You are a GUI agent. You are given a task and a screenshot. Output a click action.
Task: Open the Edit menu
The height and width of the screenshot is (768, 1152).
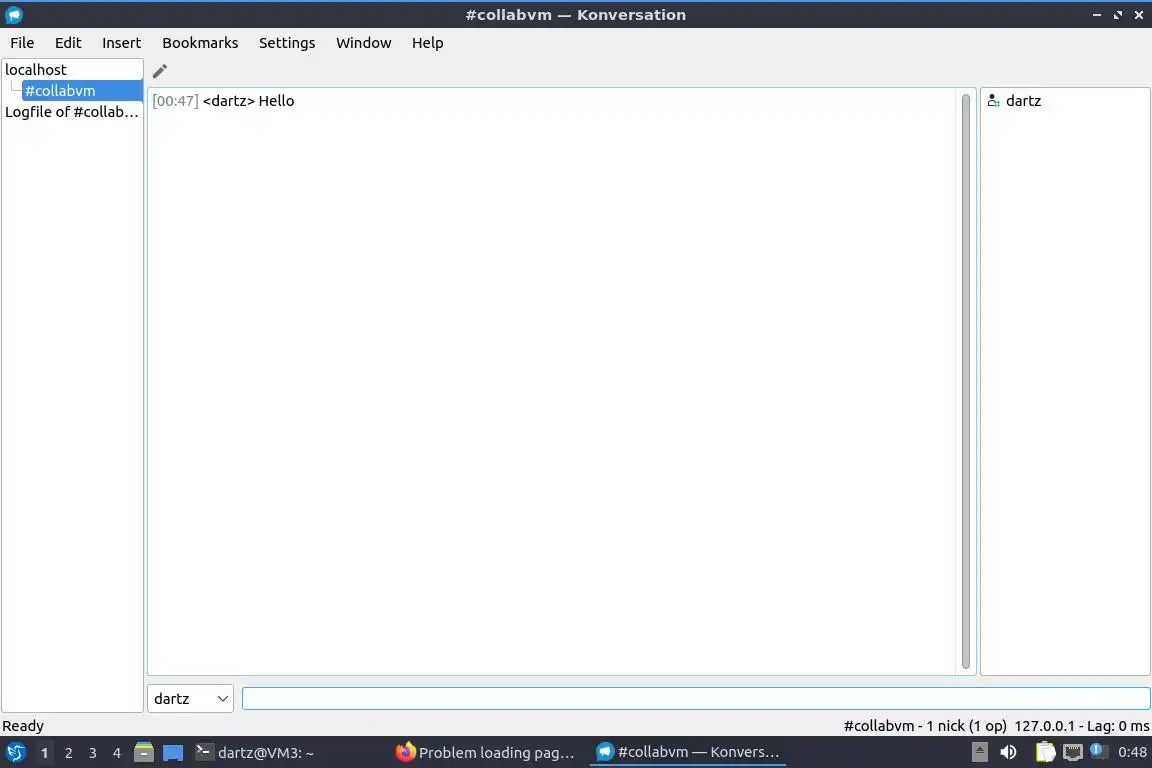click(68, 43)
